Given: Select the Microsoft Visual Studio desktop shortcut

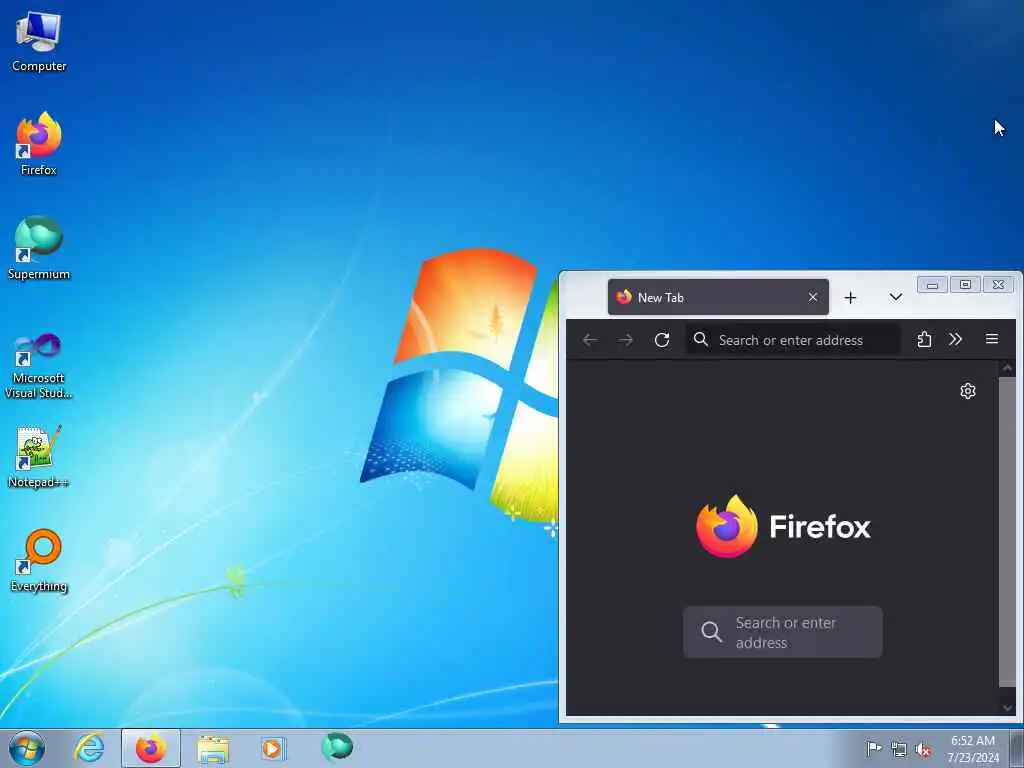Looking at the screenshot, I should coord(39,366).
